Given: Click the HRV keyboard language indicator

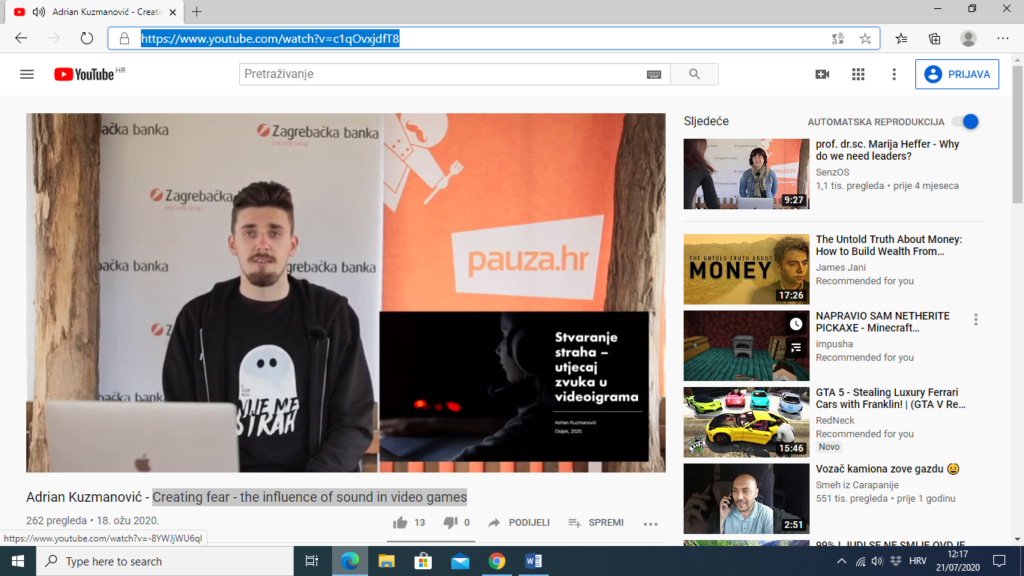Looking at the screenshot, I should [918, 561].
